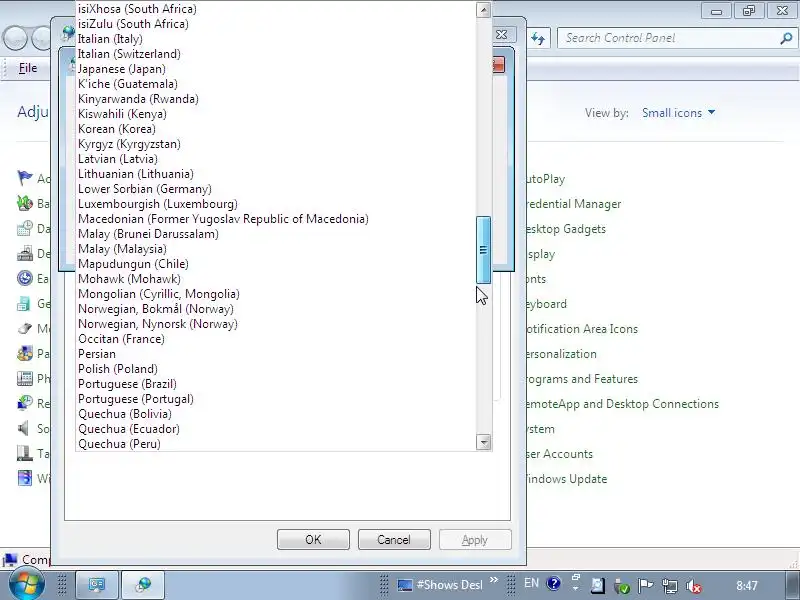Open the Phone and Modem icon
This screenshot has height=600, width=800.
(x=24, y=378)
